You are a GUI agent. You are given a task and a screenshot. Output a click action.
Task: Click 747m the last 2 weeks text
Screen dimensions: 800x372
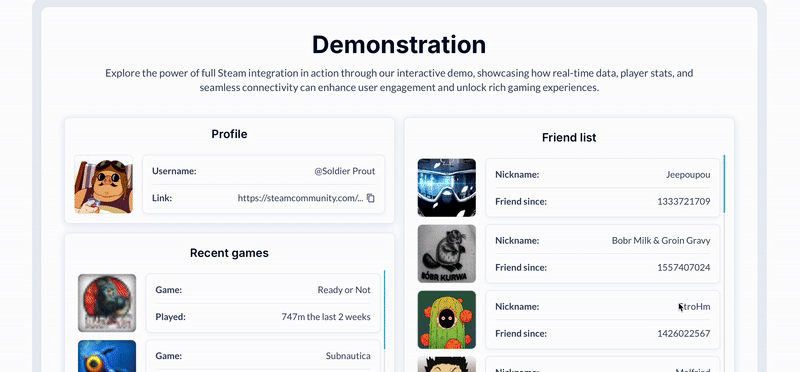point(326,317)
